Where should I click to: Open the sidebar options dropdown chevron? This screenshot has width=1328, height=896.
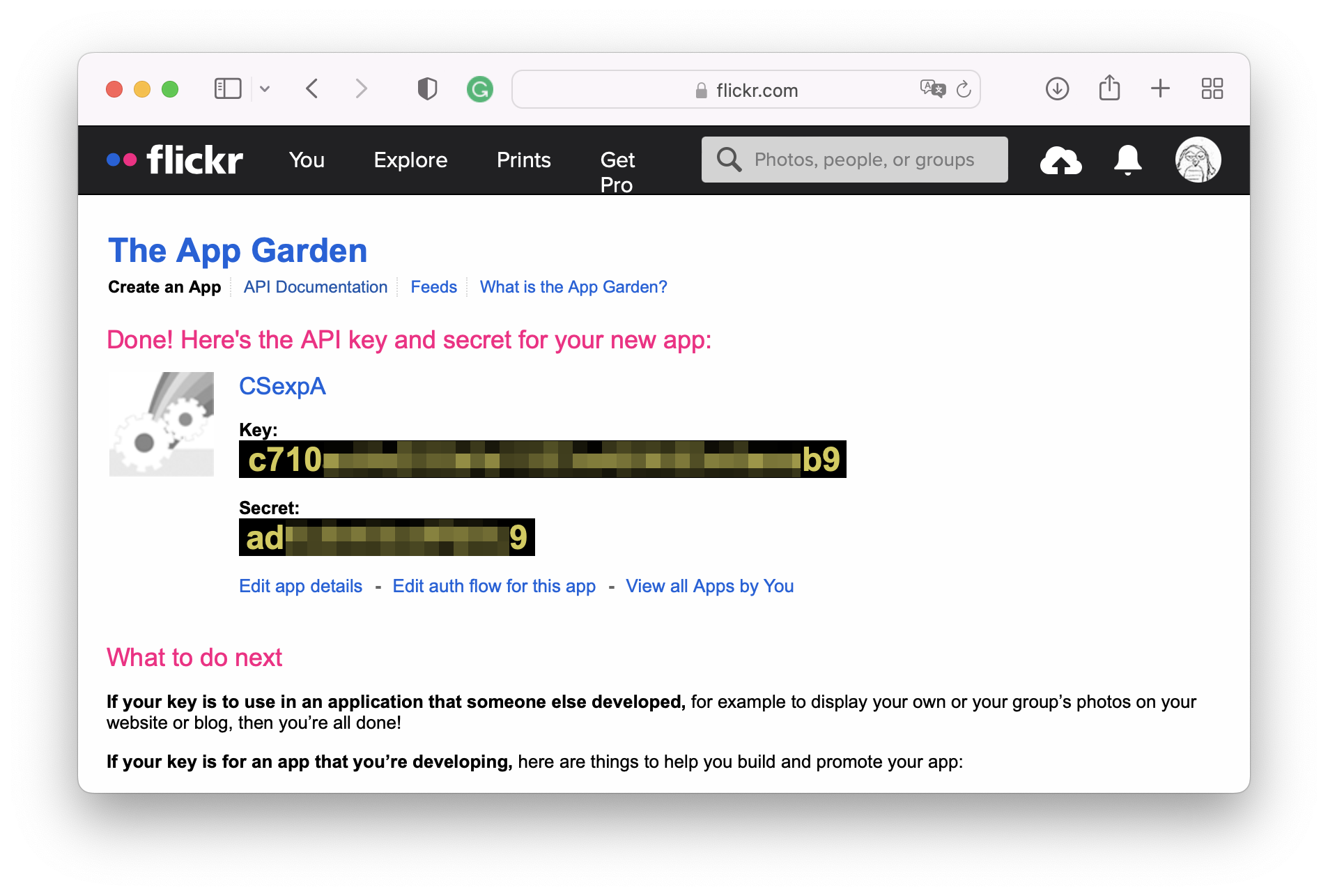click(265, 89)
